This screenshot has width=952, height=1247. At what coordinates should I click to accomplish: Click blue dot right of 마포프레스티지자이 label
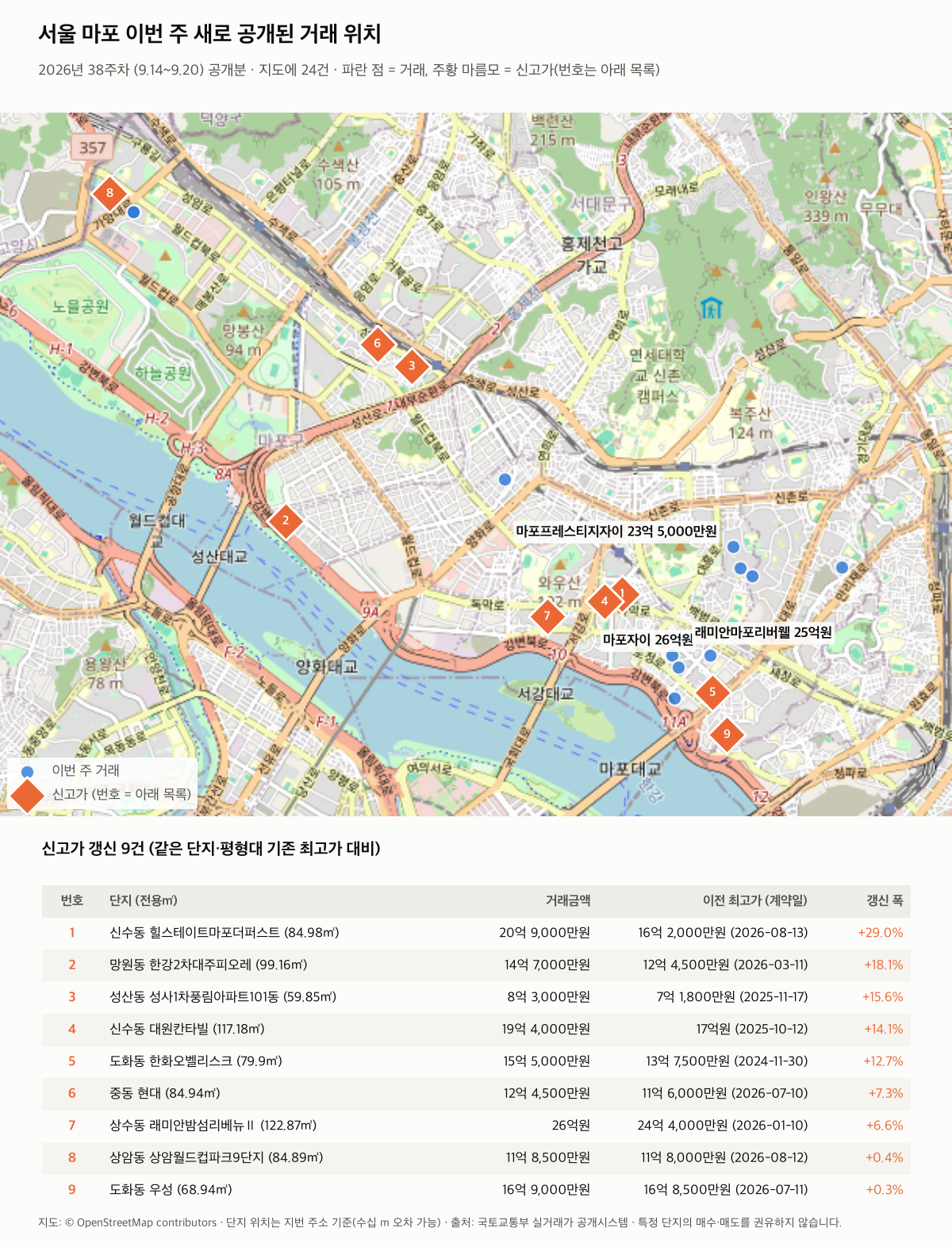[734, 547]
